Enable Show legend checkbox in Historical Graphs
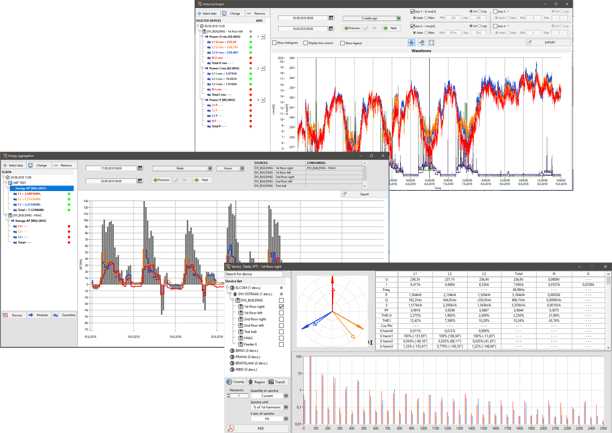This screenshot has height=433, width=612. pyautogui.click(x=342, y=43)
